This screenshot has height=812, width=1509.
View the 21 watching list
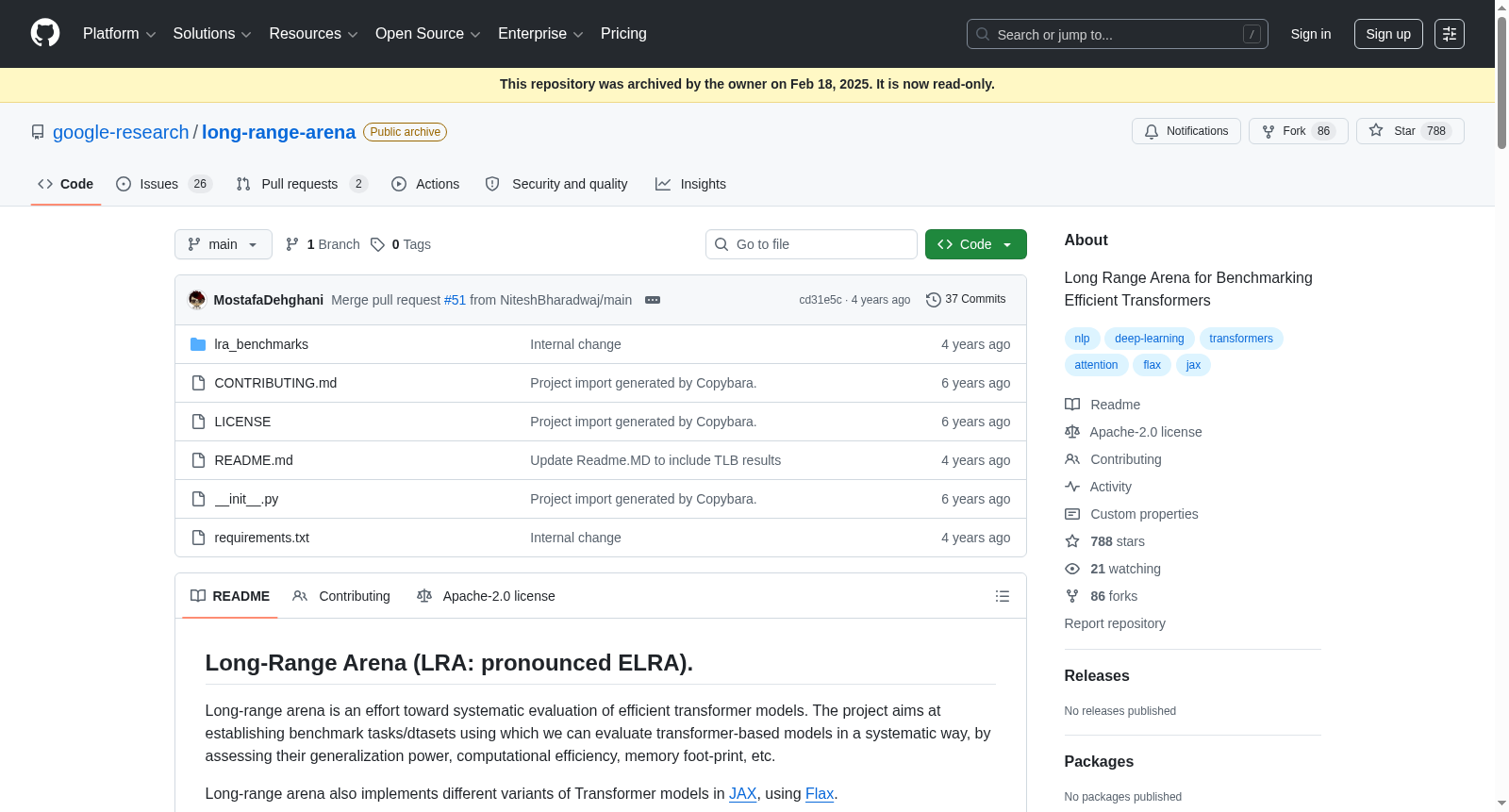tap(1113, 569)
